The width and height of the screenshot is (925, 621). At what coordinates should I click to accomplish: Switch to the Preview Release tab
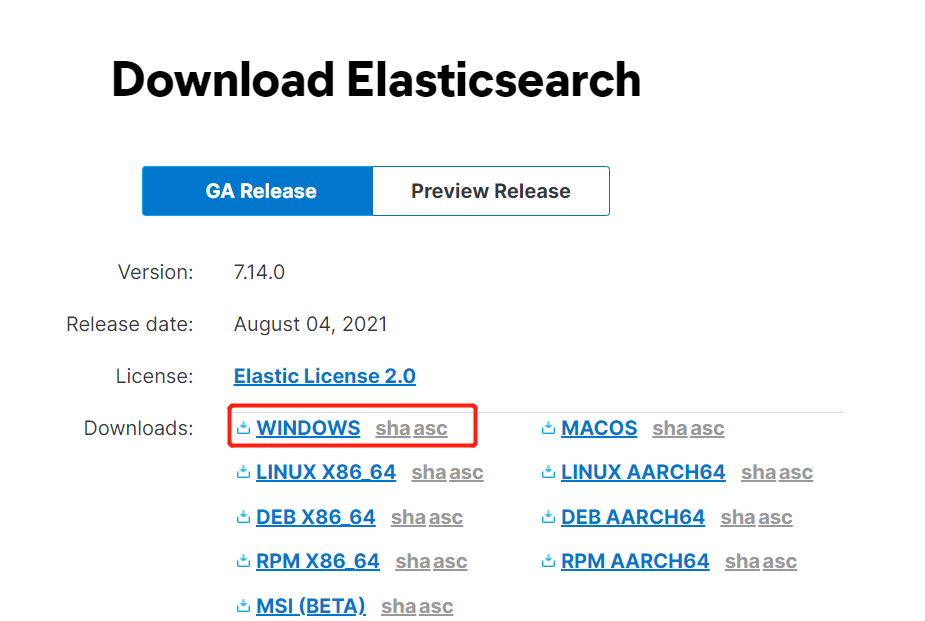491,191
